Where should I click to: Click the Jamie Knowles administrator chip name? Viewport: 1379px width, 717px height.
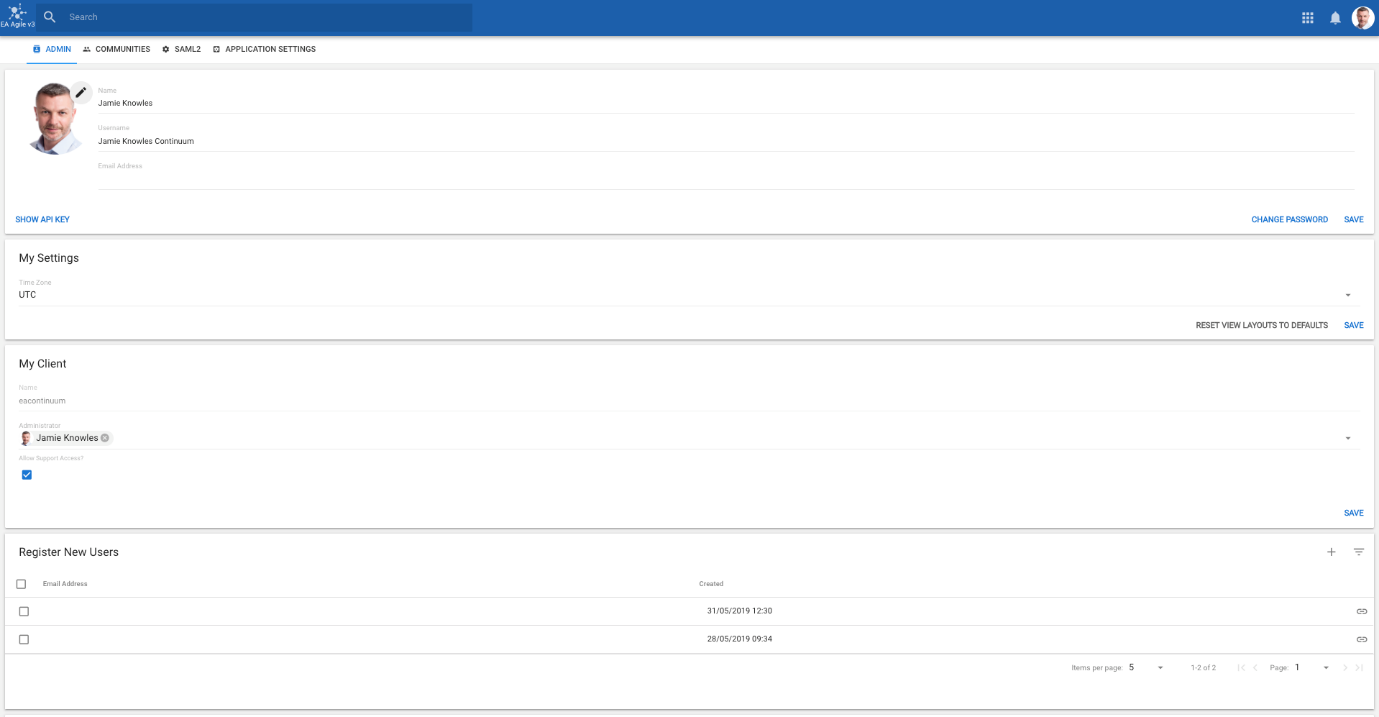tap(67, 438)
